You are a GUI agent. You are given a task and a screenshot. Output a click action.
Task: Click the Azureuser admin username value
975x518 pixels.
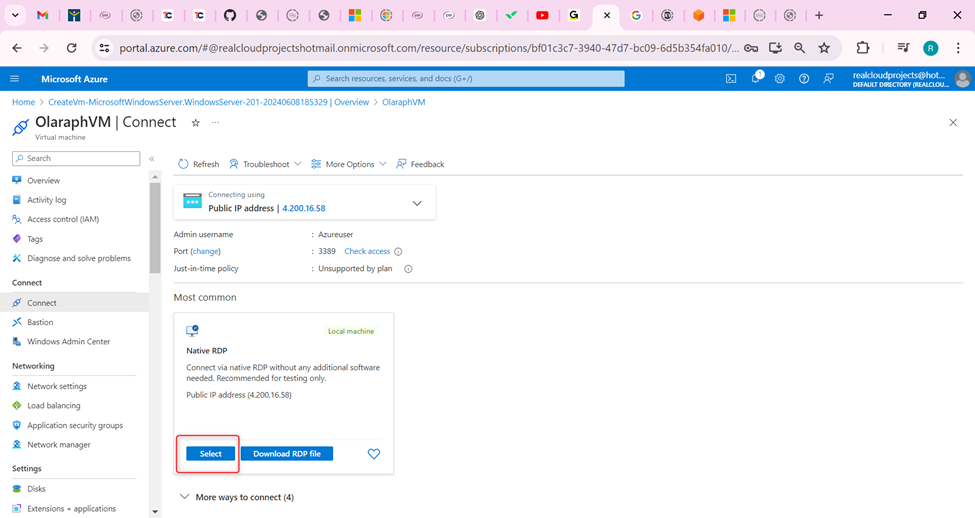[x=336, y=235]
